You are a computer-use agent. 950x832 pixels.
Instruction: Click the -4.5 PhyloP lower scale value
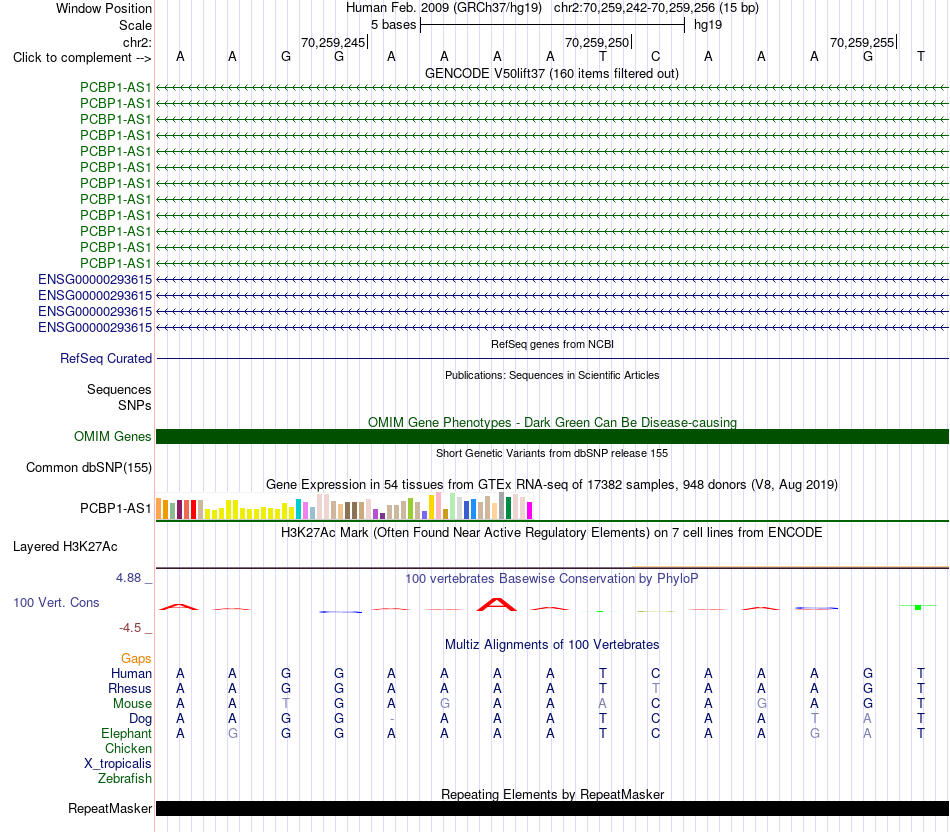click(130, 628)
